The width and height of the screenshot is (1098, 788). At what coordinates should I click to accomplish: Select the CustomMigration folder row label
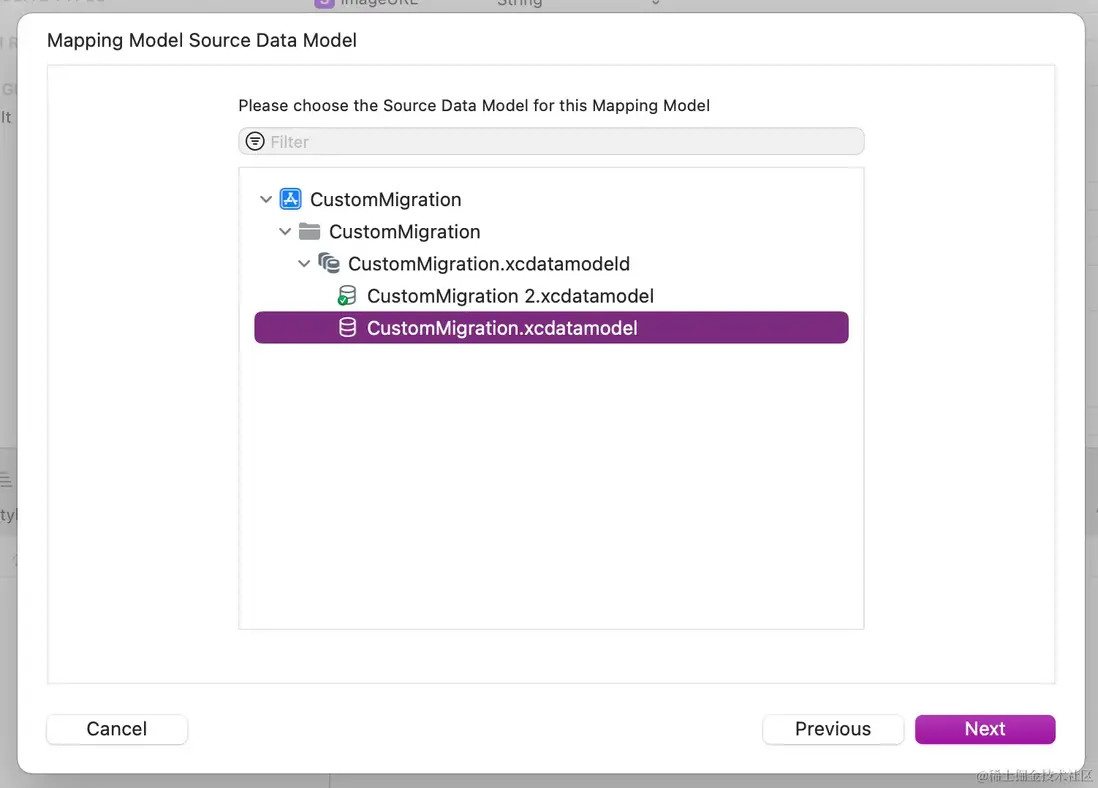tap(404, 231)
